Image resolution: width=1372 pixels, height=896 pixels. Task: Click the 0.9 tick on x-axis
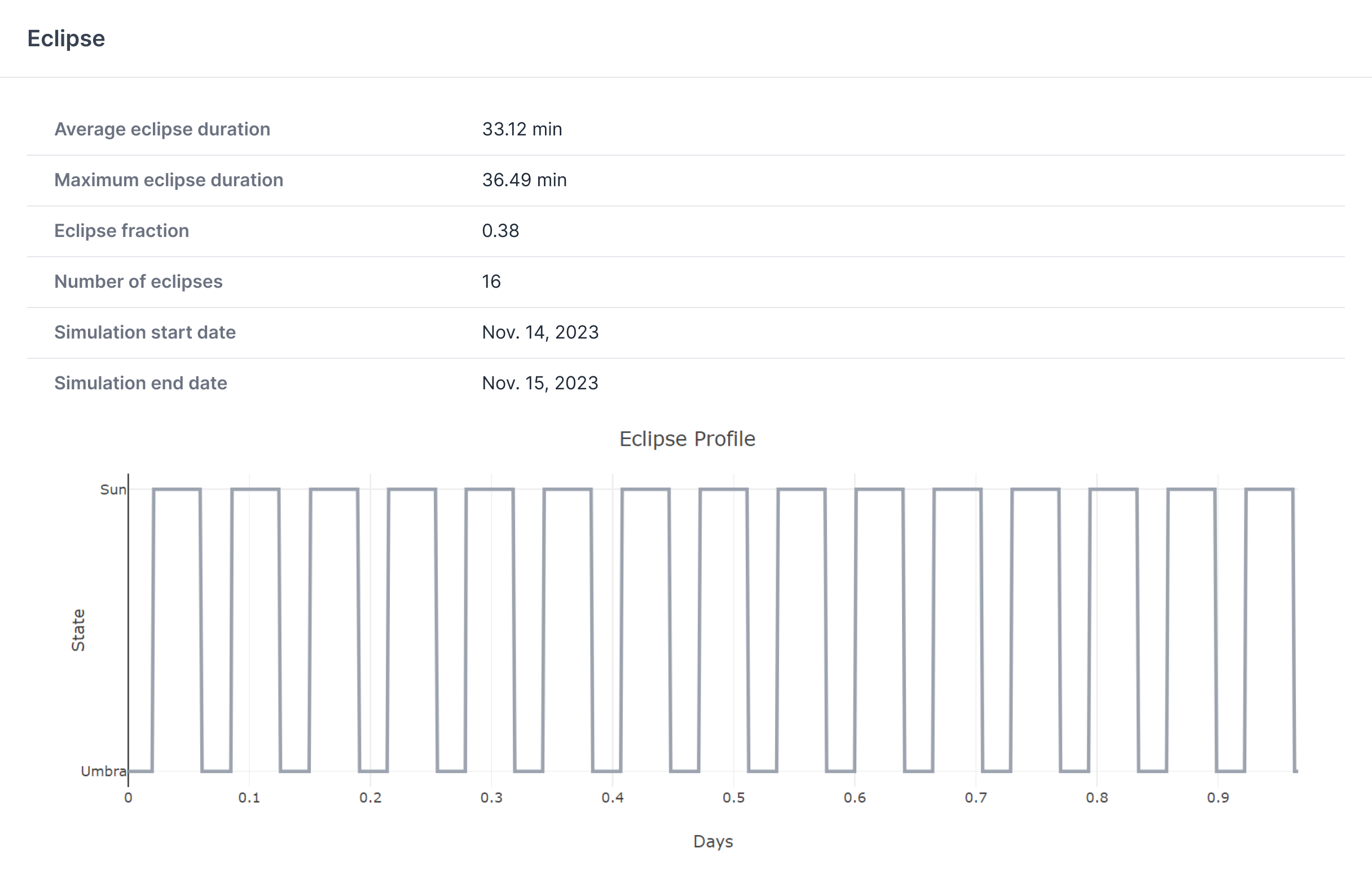click(x=1217, y=797)
